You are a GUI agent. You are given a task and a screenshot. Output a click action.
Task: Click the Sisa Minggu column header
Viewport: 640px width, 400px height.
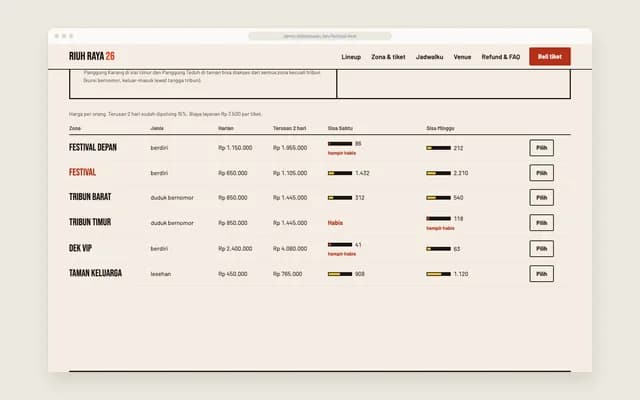click(440, 128)
